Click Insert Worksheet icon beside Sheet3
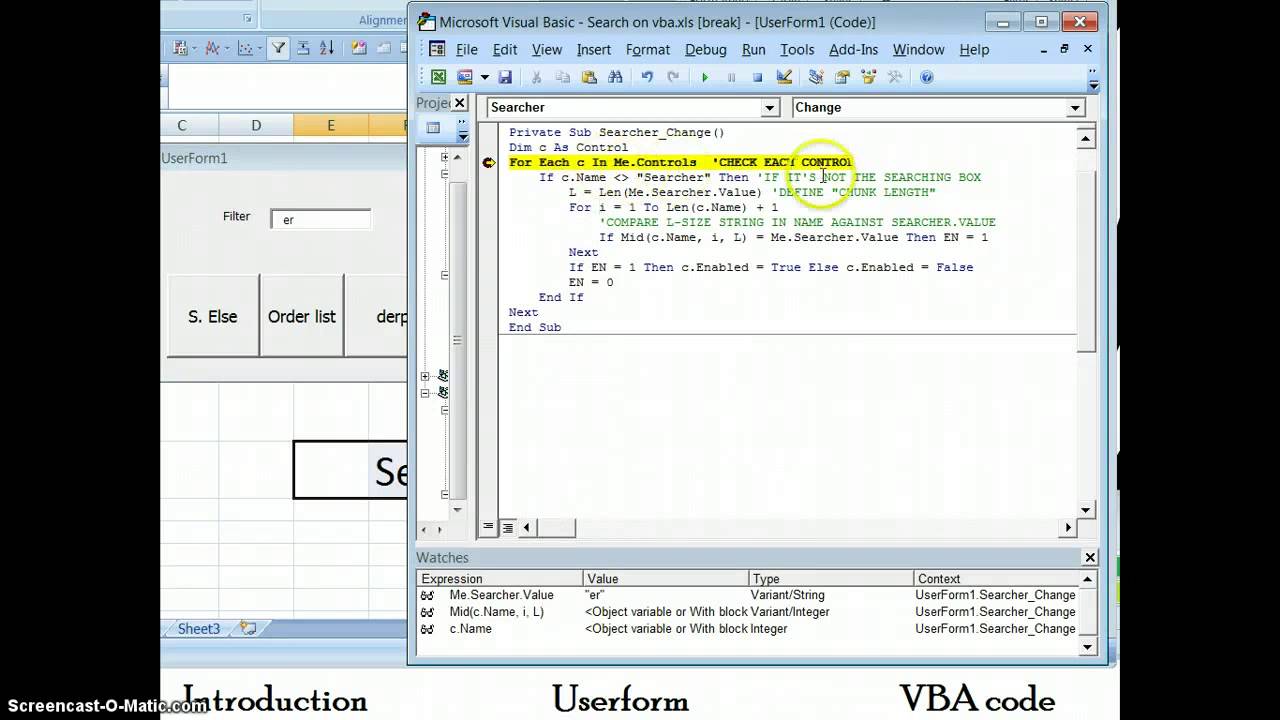 (x=248, y=629)
